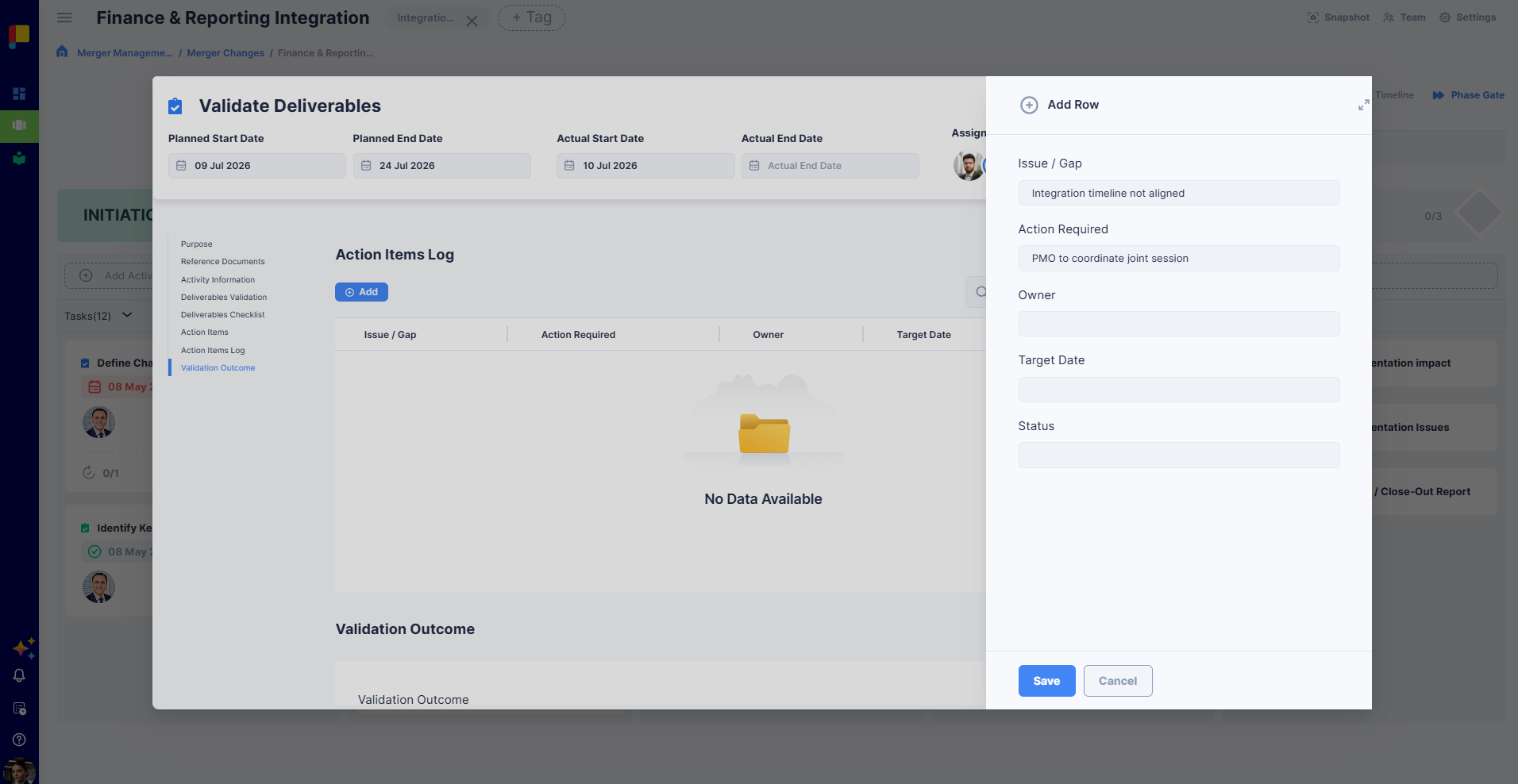Open the hamburger menu next to title
This screenshot has width=1518, height=784.
[x=64, y=17]
